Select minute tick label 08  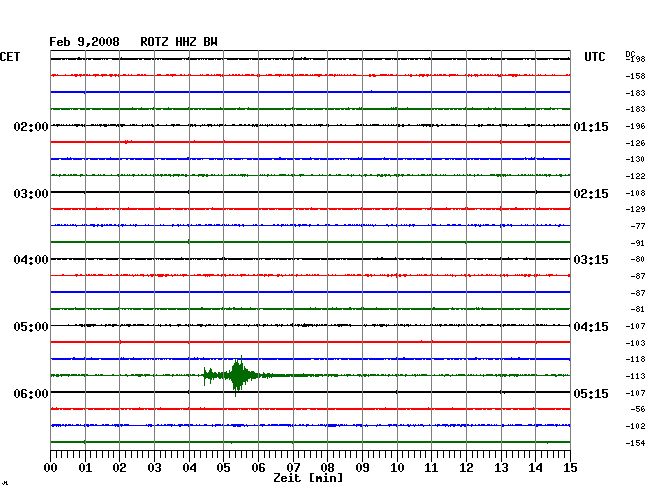[x=327, y=468]
